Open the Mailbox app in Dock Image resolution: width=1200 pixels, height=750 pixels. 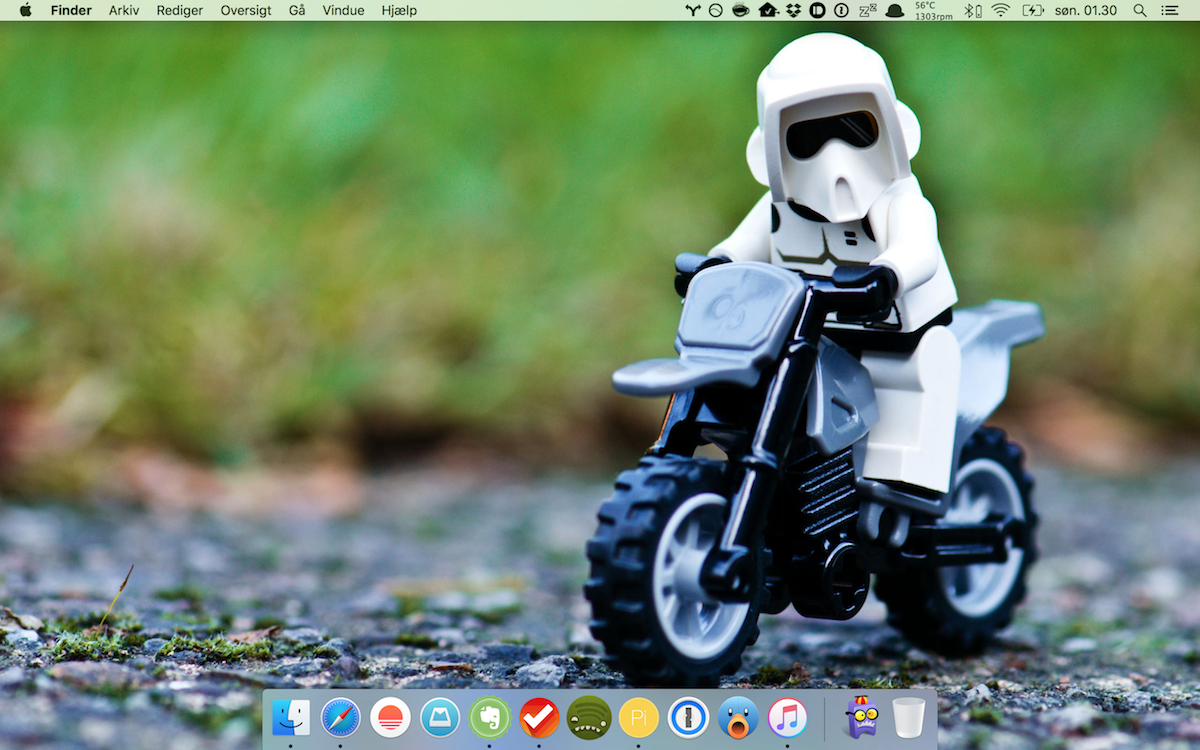[440, 717]
